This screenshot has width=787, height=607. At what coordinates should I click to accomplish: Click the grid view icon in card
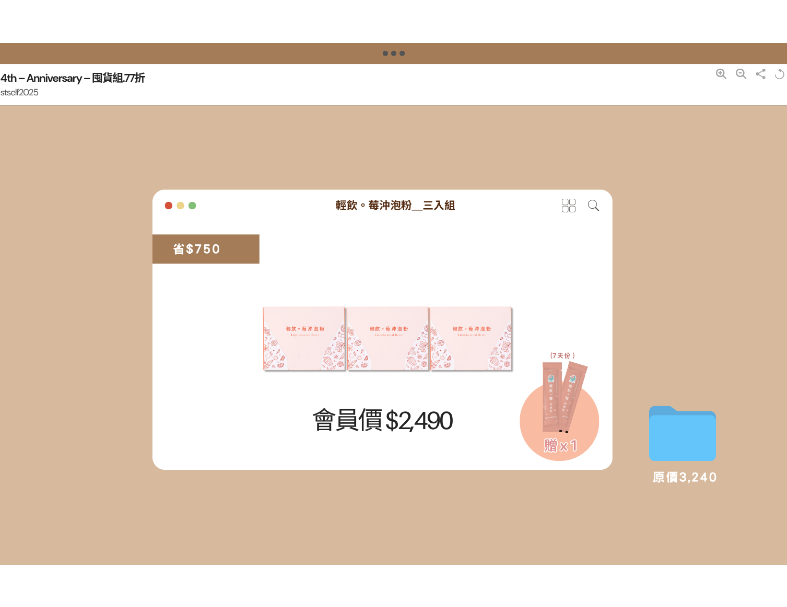point(569,206)
